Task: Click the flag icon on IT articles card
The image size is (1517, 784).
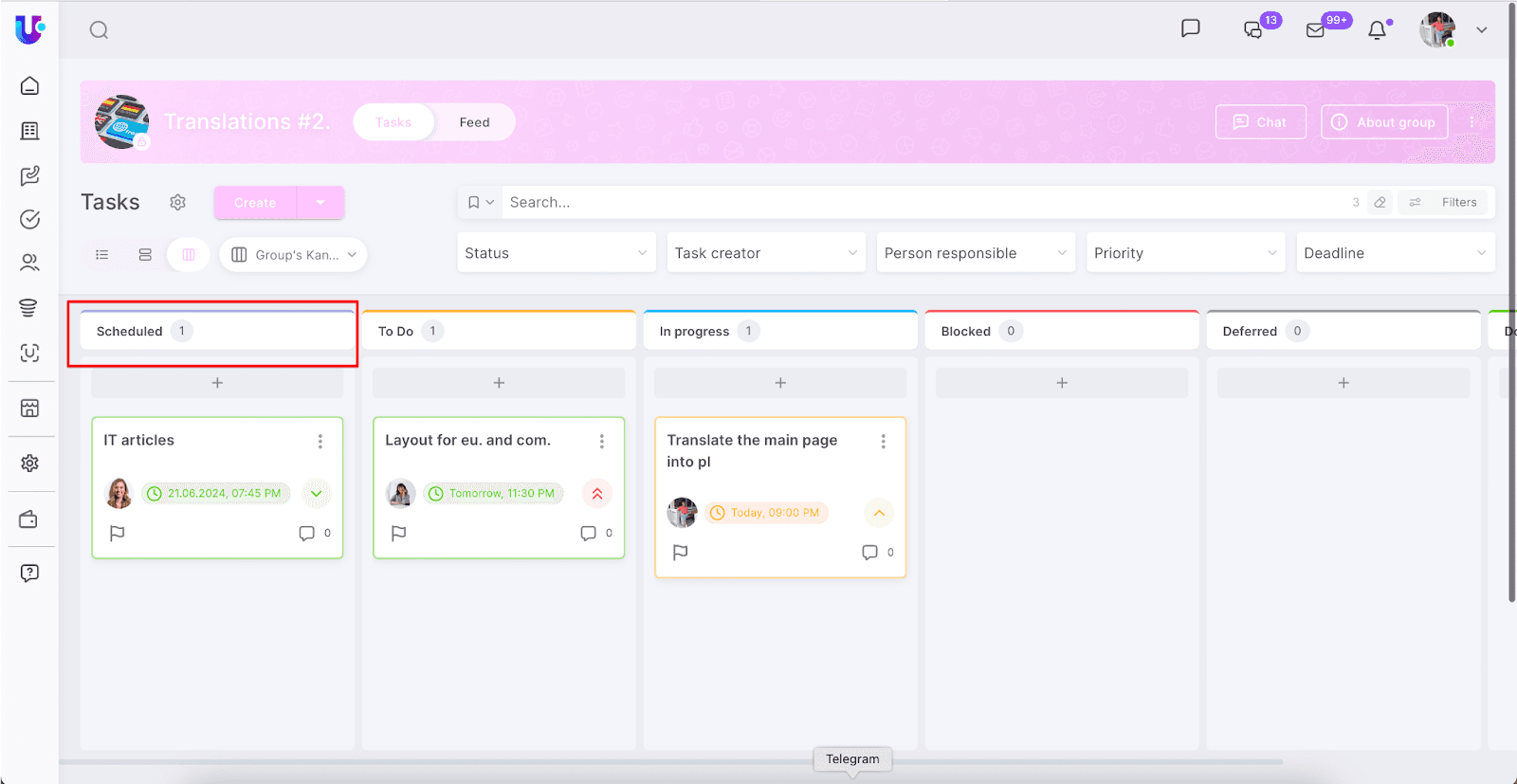Action: (x=118, y=533)
